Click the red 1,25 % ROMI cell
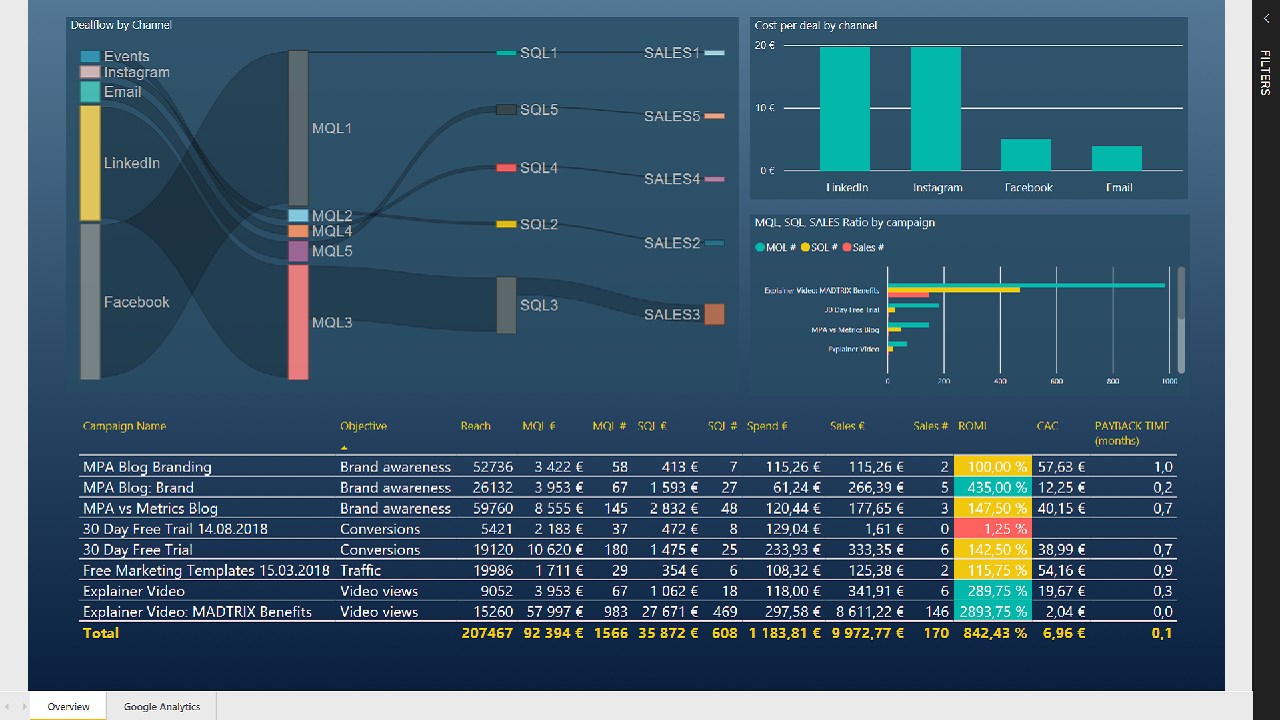This screenshot has width=1280, height=720. [993, 528]
